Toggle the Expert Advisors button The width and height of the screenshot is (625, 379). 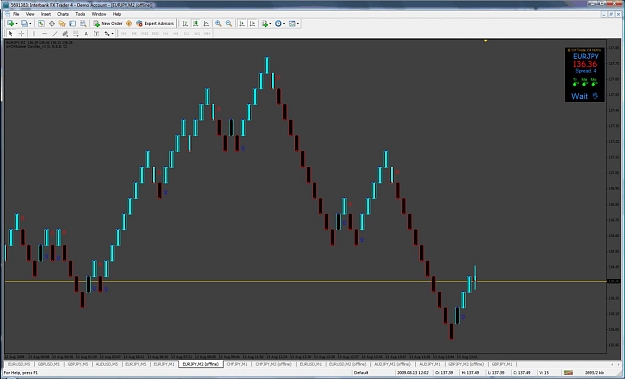tap(155, 24)
